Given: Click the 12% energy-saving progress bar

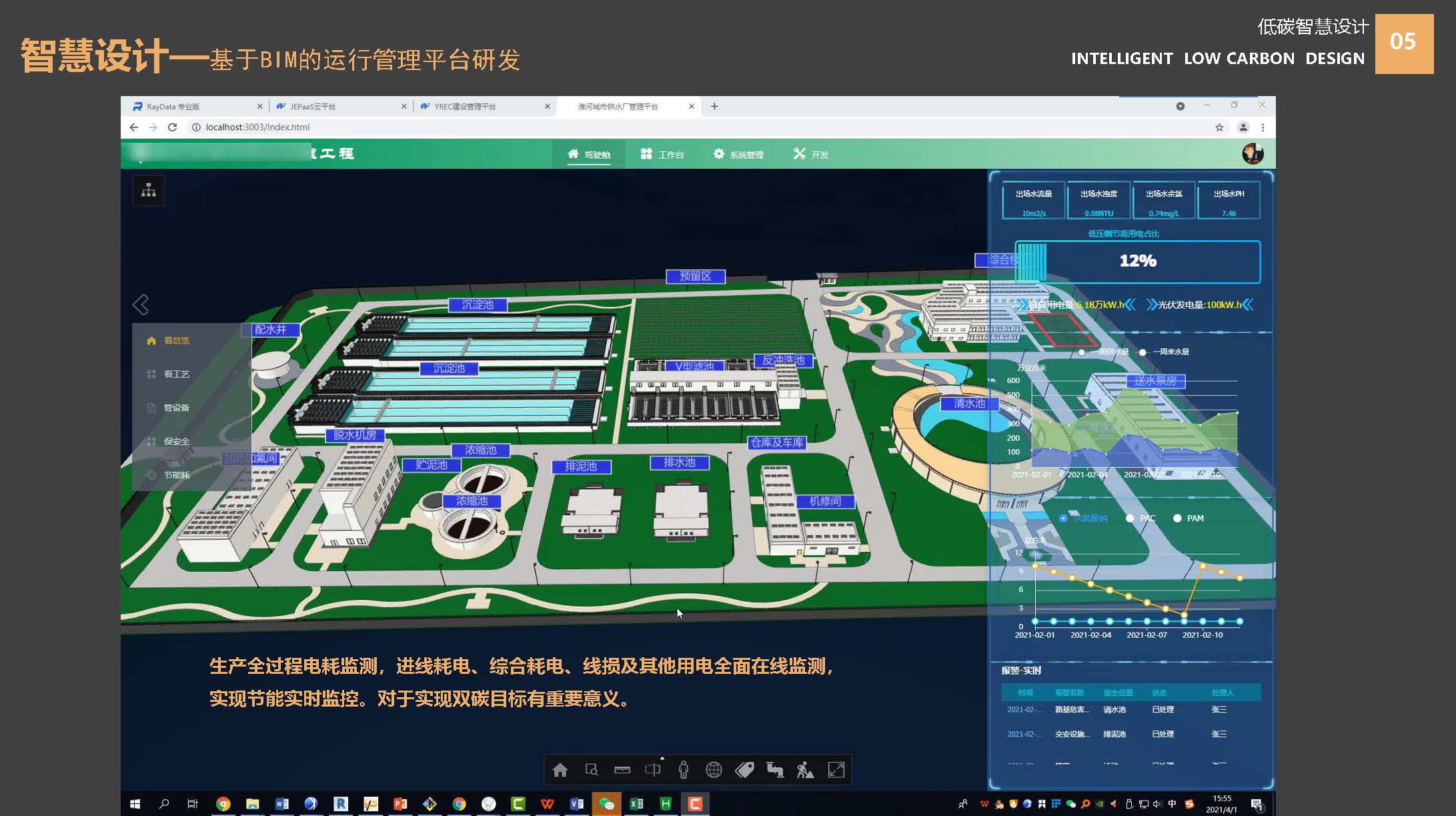Looking at the screenshot, I should [x=1138, y=262].
